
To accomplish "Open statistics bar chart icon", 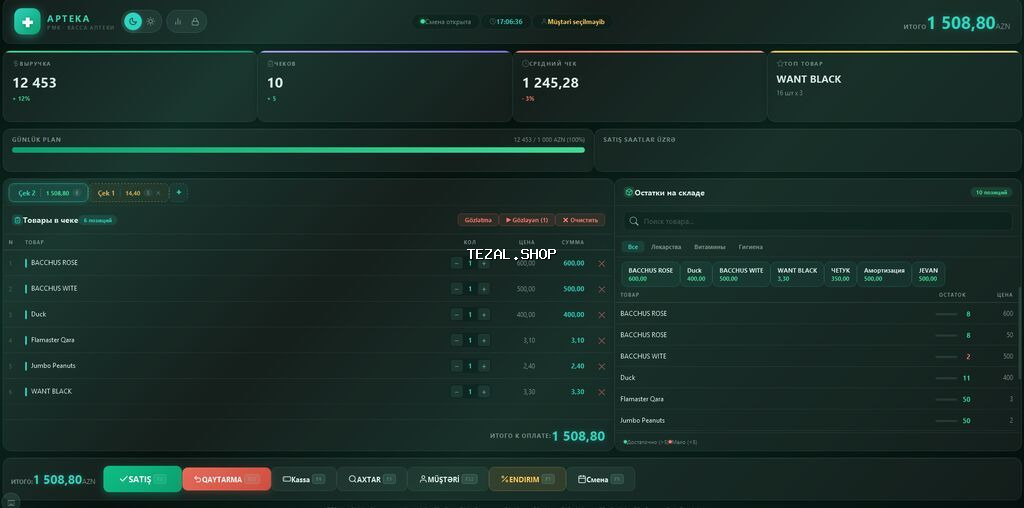I will tap(178, 22).
